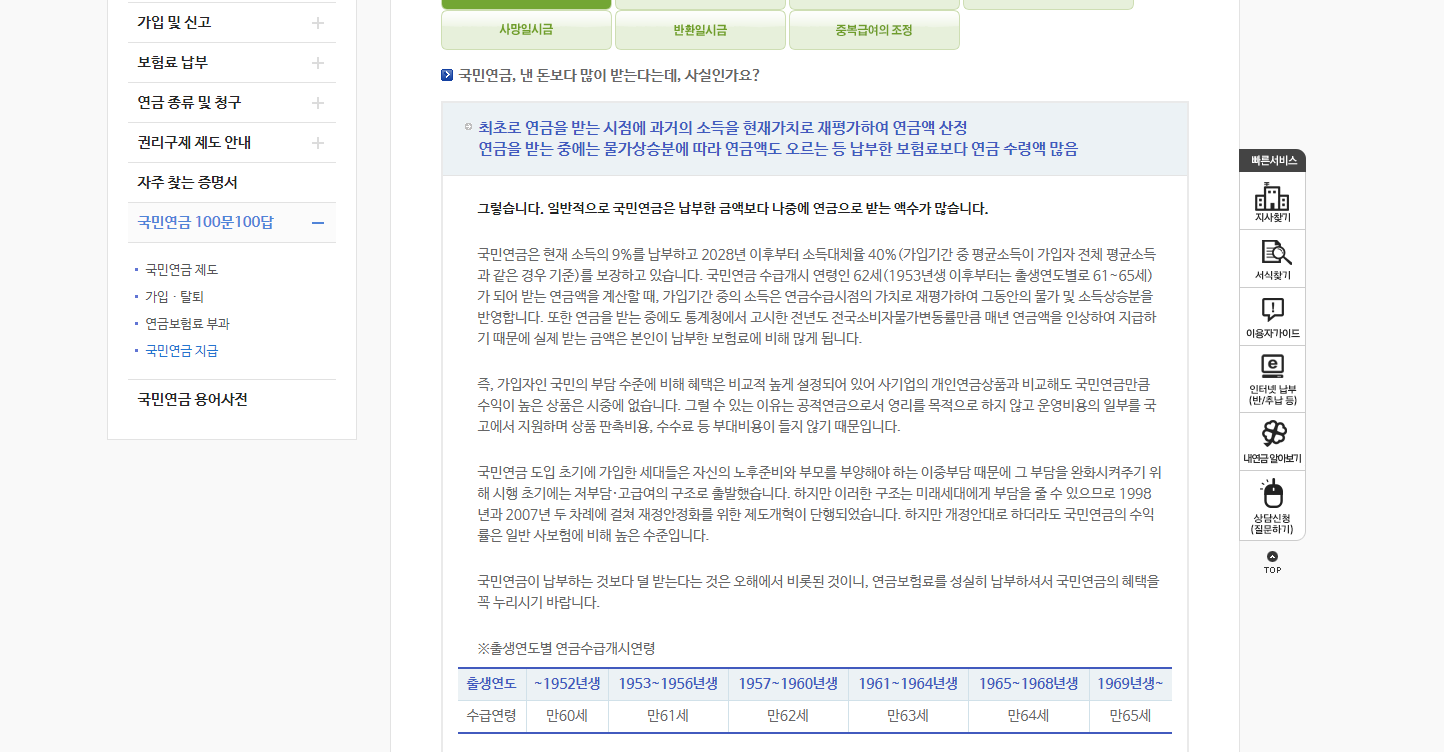Select the 중복급여의 조정 tab
This screenshot has width=1444, height=752.
(874, 30)
